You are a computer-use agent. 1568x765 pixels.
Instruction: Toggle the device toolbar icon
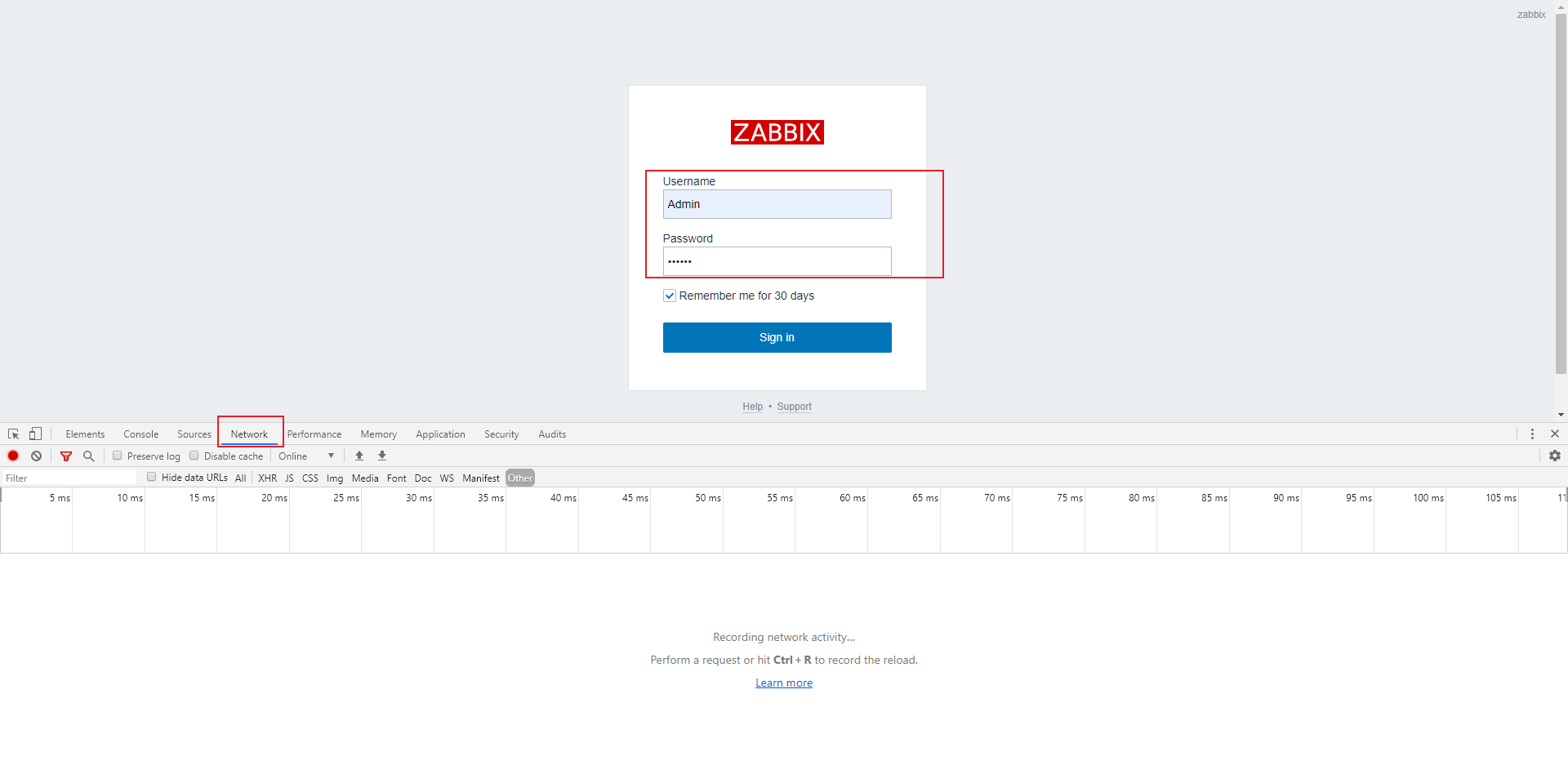[x=35, y=434]
